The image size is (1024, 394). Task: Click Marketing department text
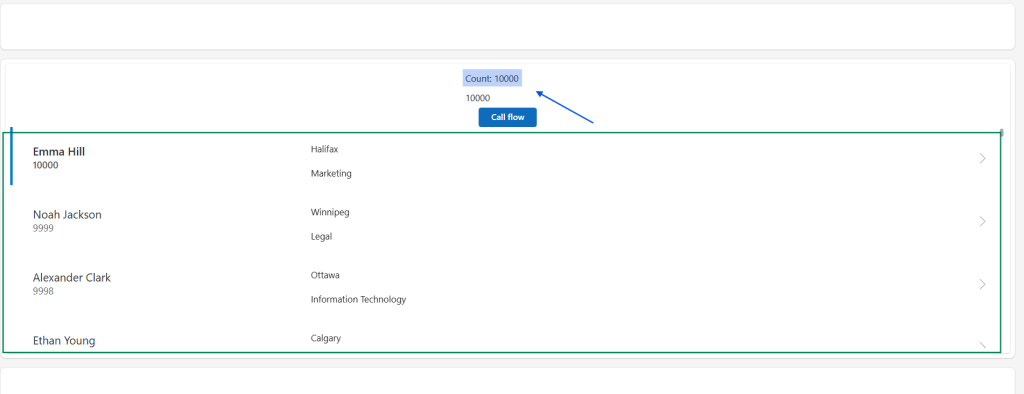pyautogui.click(x=331, y=174)
